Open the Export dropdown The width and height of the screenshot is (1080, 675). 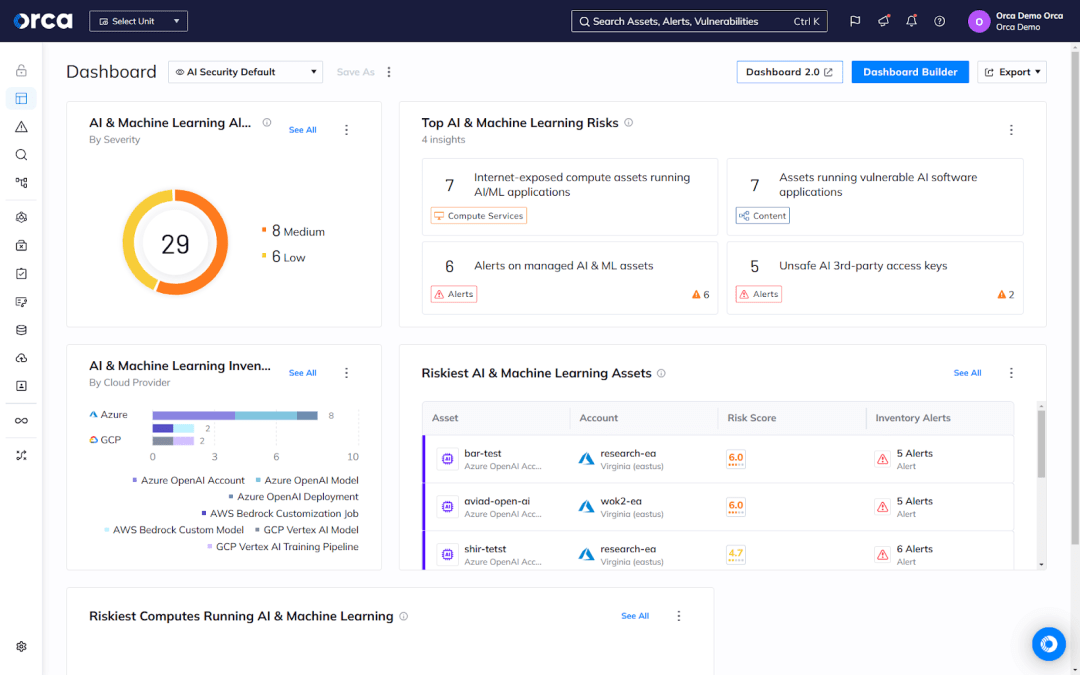(1012, 72)
